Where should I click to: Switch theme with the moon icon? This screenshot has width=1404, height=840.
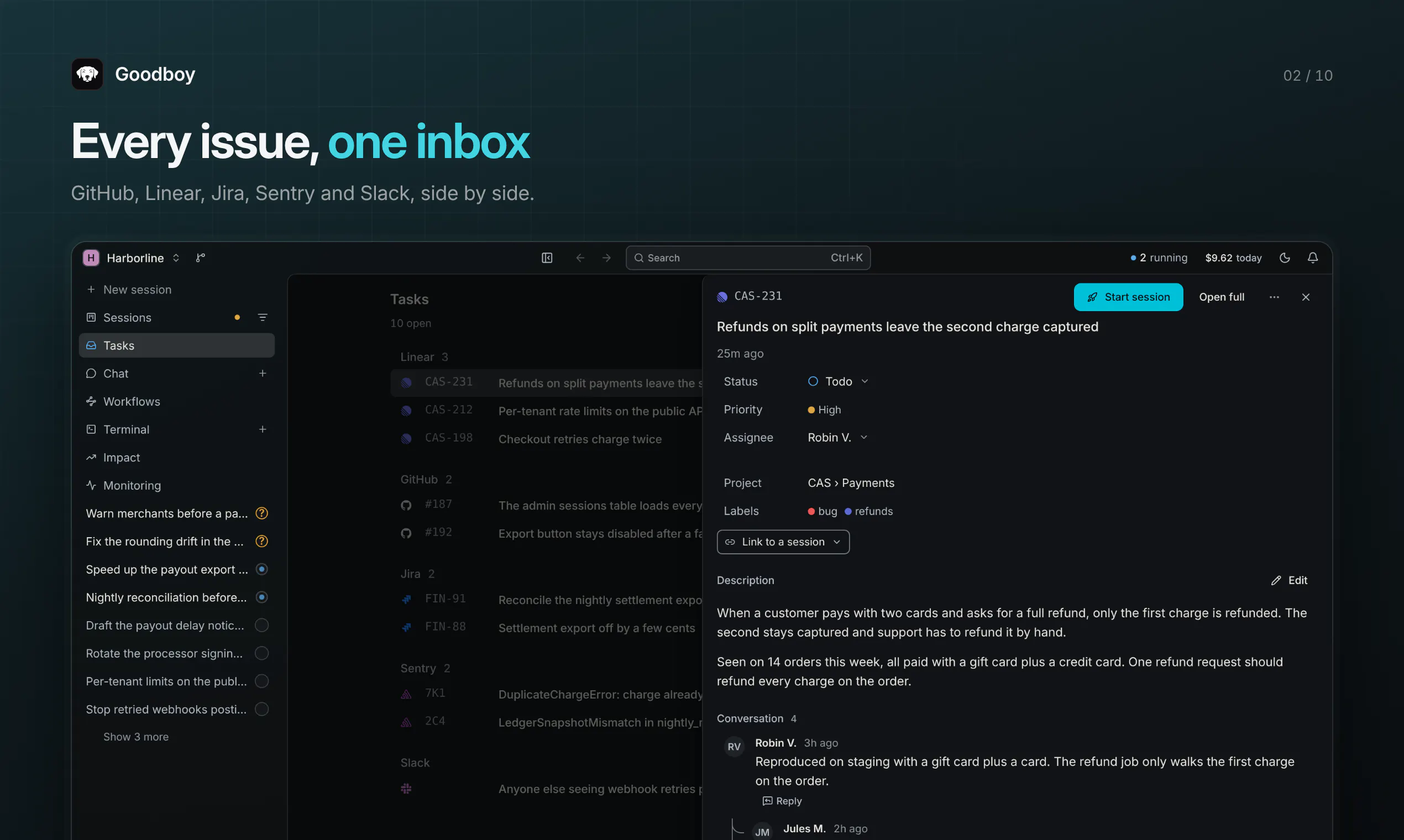tap(1285, 258)
